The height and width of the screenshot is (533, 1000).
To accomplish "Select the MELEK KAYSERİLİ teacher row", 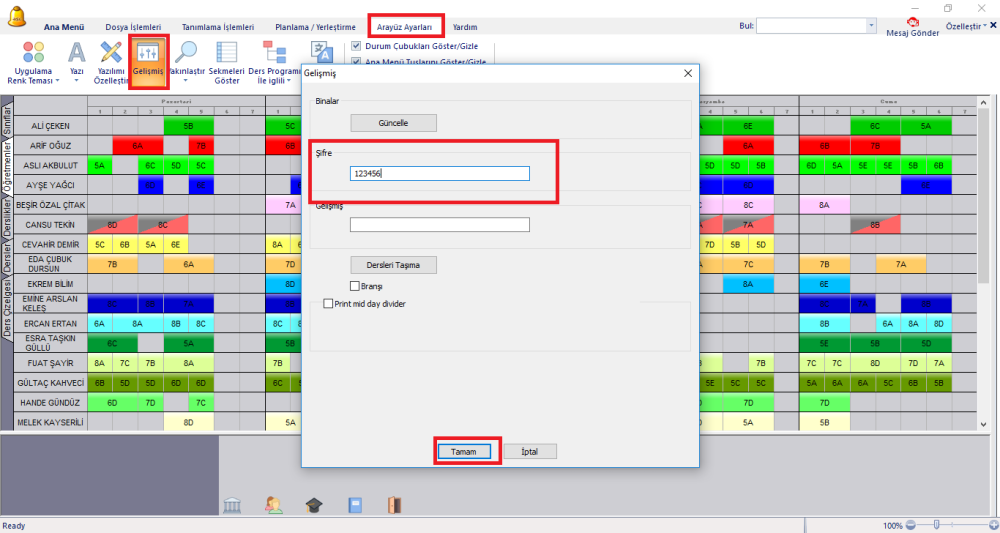I will (x=50, y=422).
